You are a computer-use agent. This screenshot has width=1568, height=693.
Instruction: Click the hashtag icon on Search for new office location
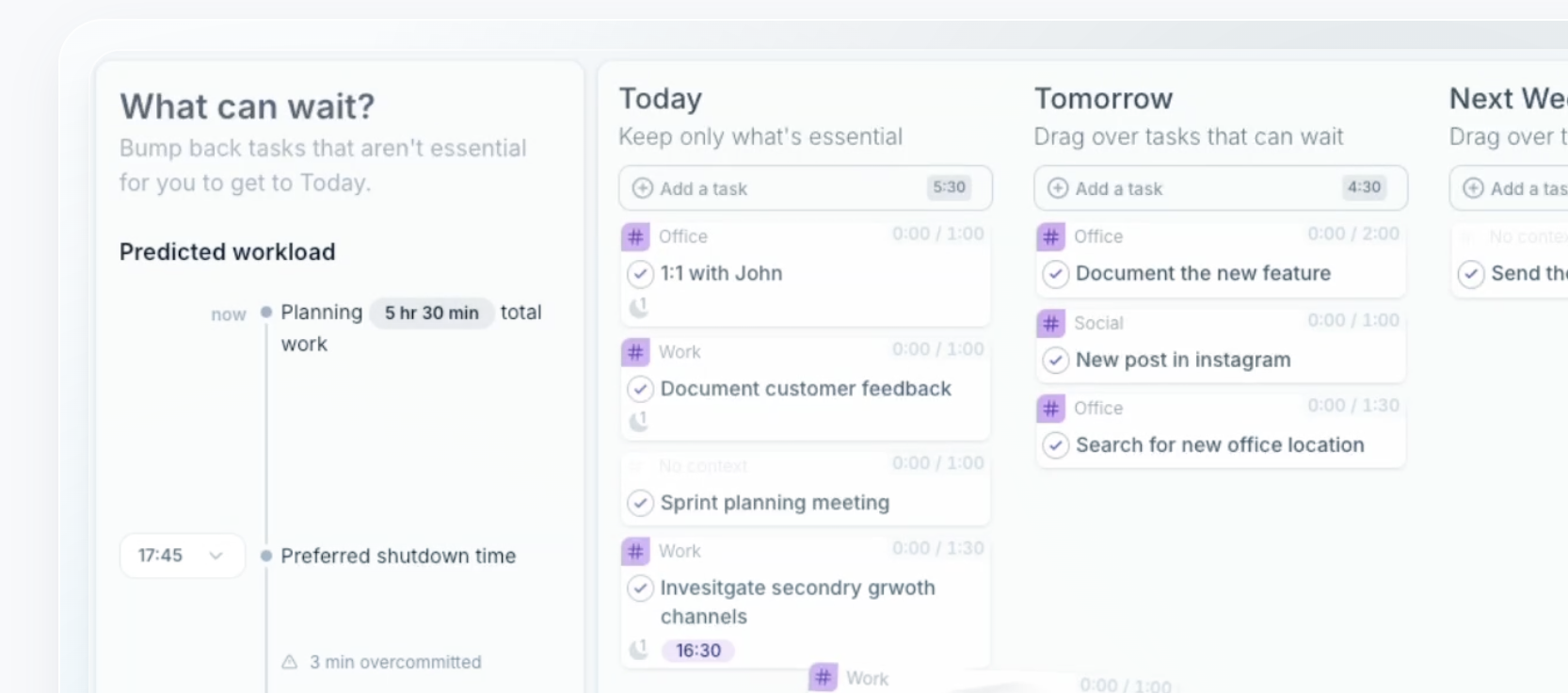click(x=1051, y=408)
